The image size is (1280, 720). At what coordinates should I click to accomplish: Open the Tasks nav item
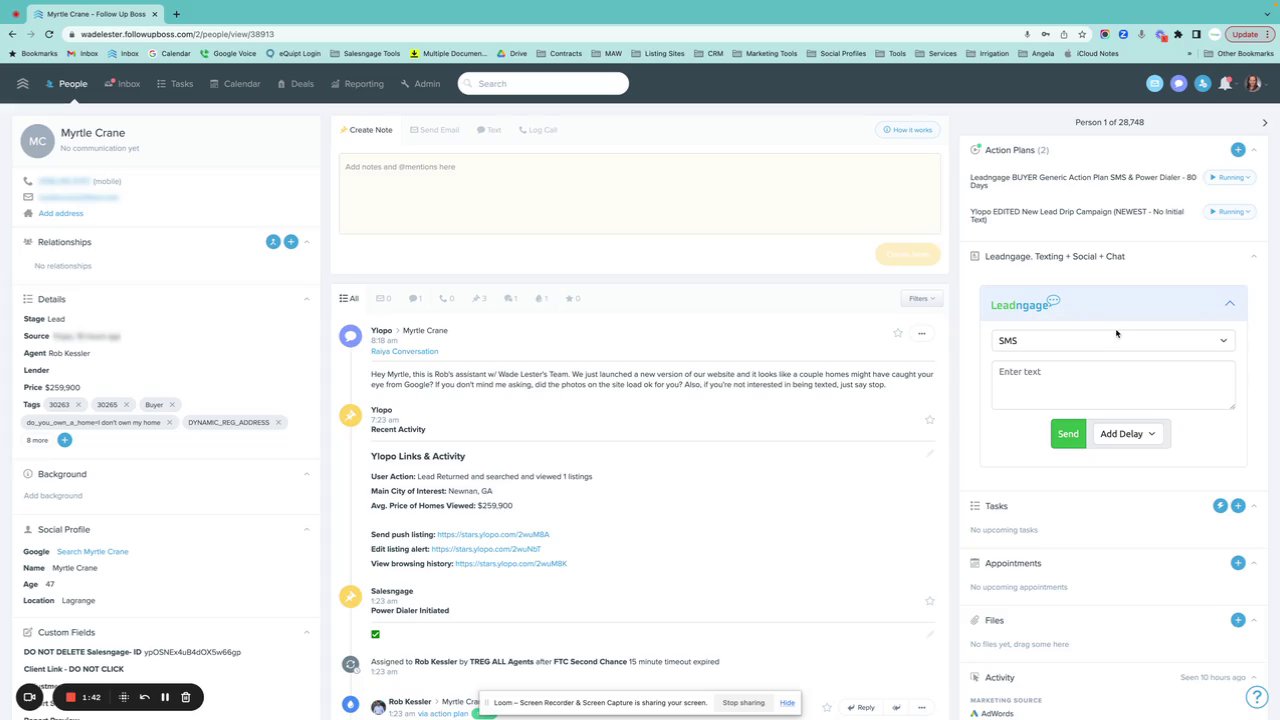(x=175, y=84)
